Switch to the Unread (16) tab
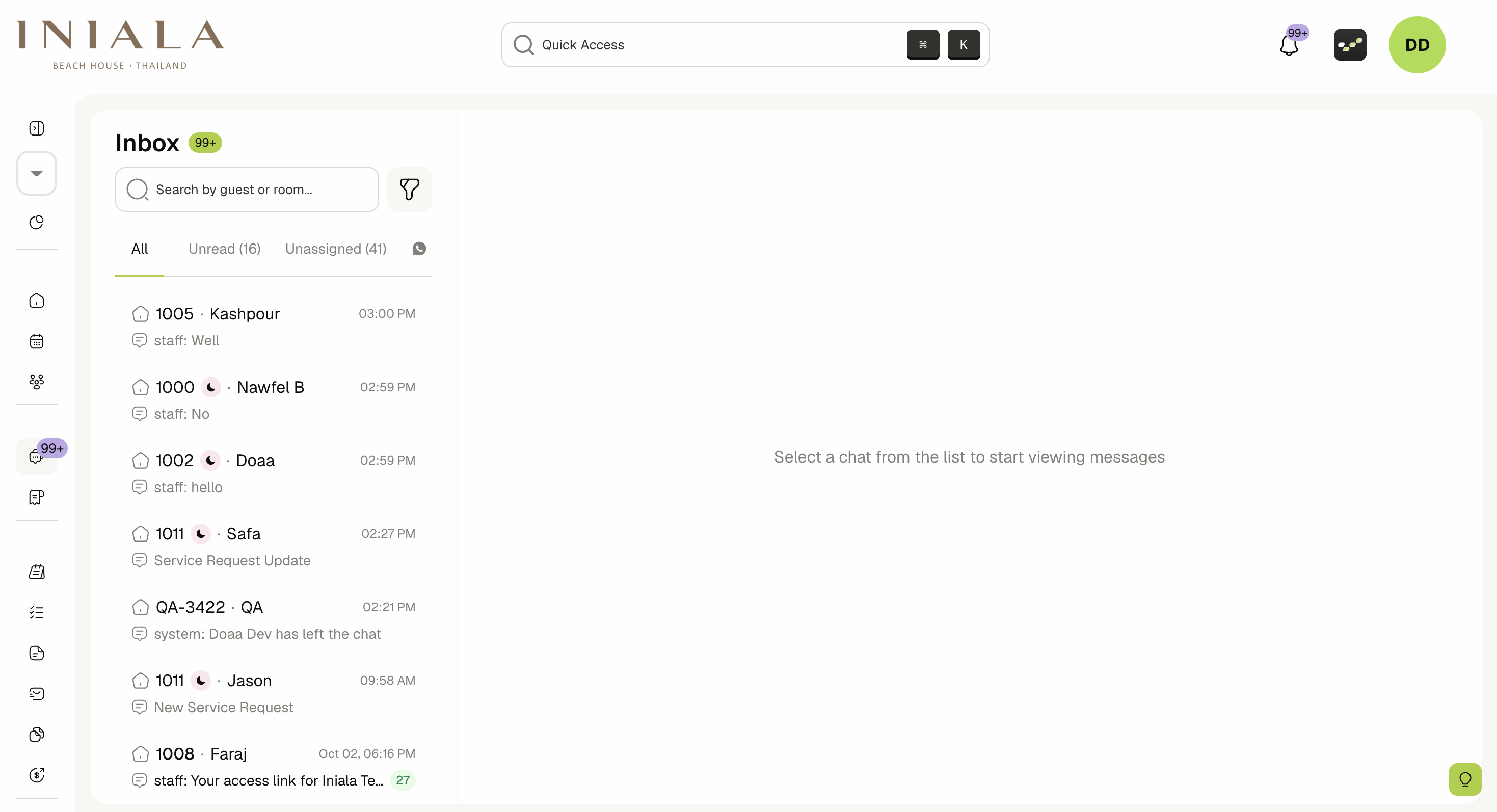 point(224,249)
